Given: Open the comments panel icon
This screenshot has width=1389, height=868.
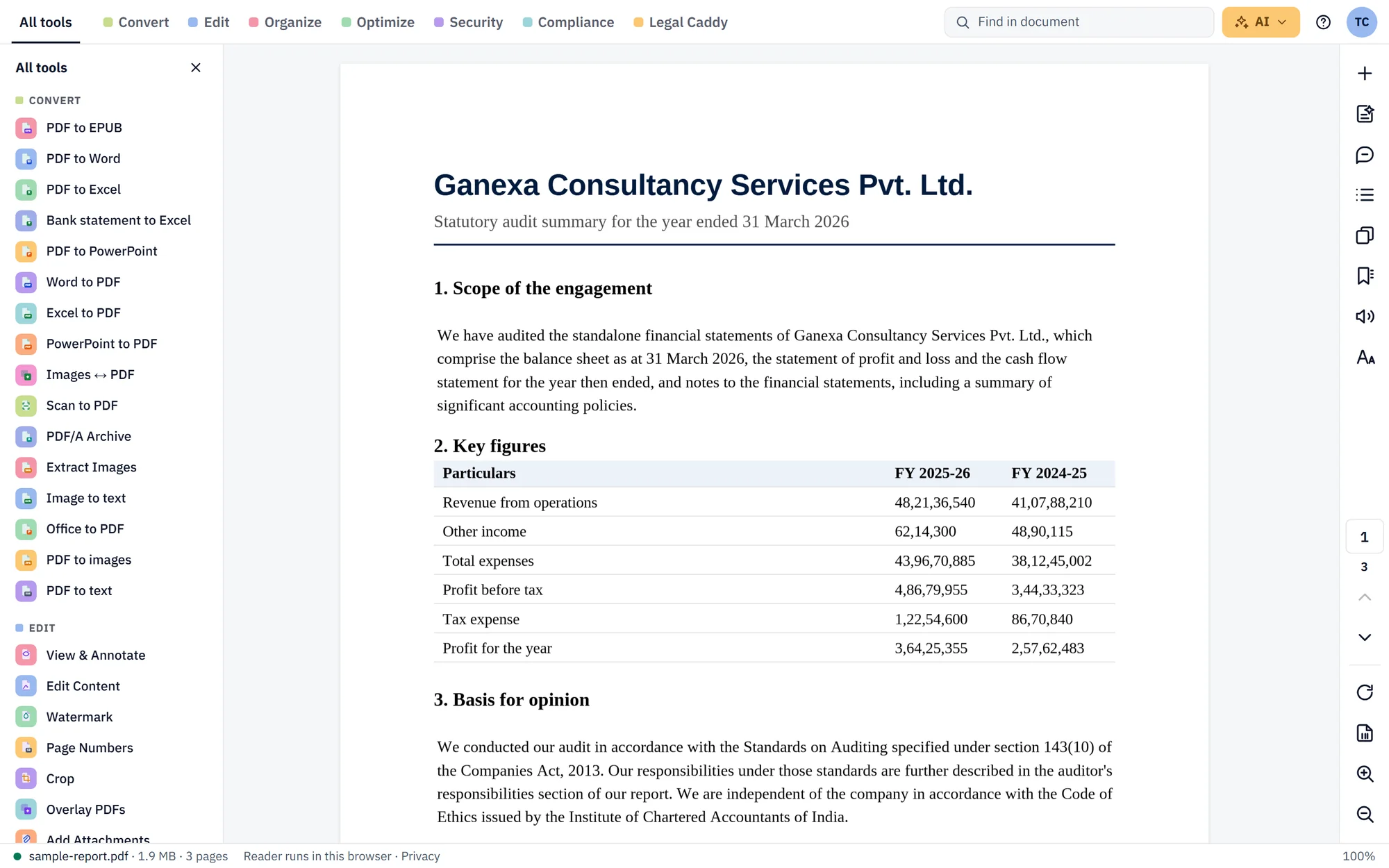Looking at the screenshot, I should (1365, 155).
